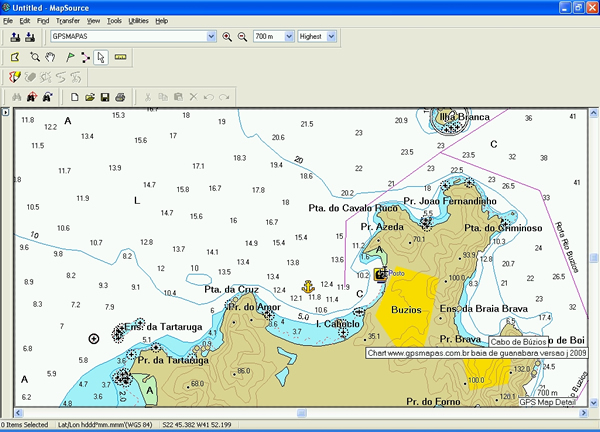This screenshot has height=432, width=600.
Task: Open the Transfer menu
Action: coord(68,20)
